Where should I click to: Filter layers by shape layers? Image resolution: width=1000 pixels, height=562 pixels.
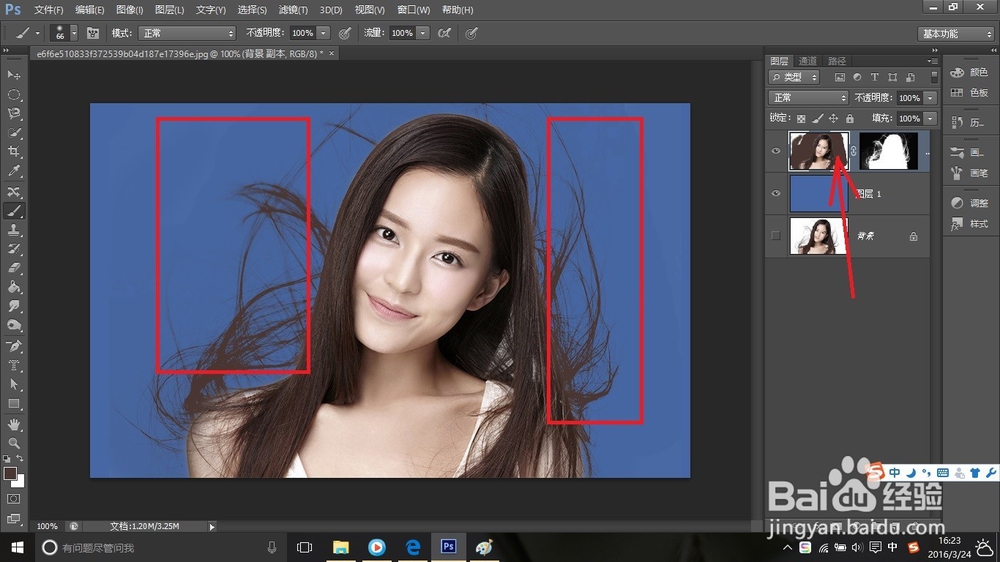[892, 77]
